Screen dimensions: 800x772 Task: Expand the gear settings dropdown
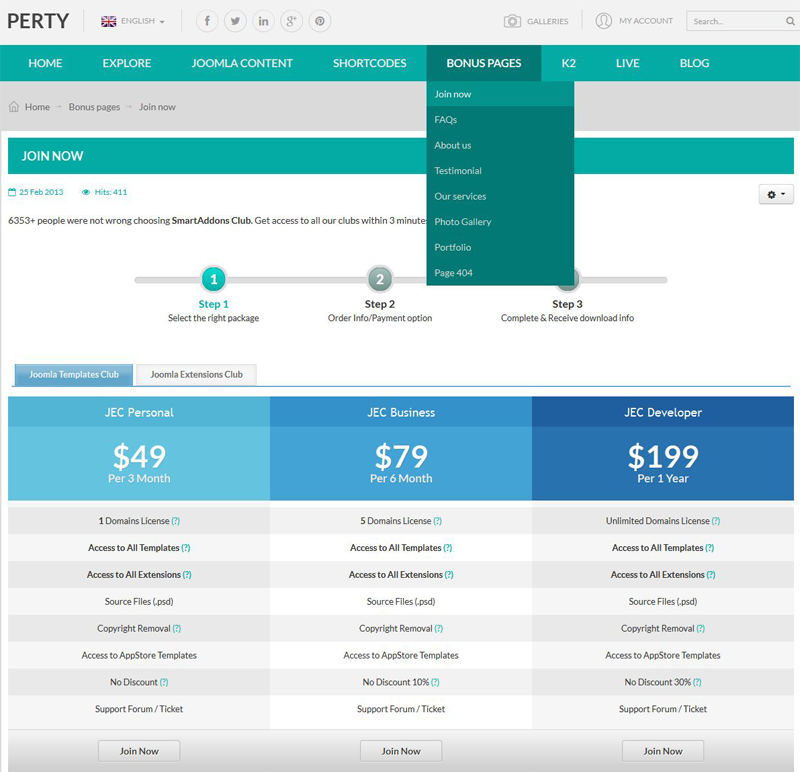coord(775,195)
